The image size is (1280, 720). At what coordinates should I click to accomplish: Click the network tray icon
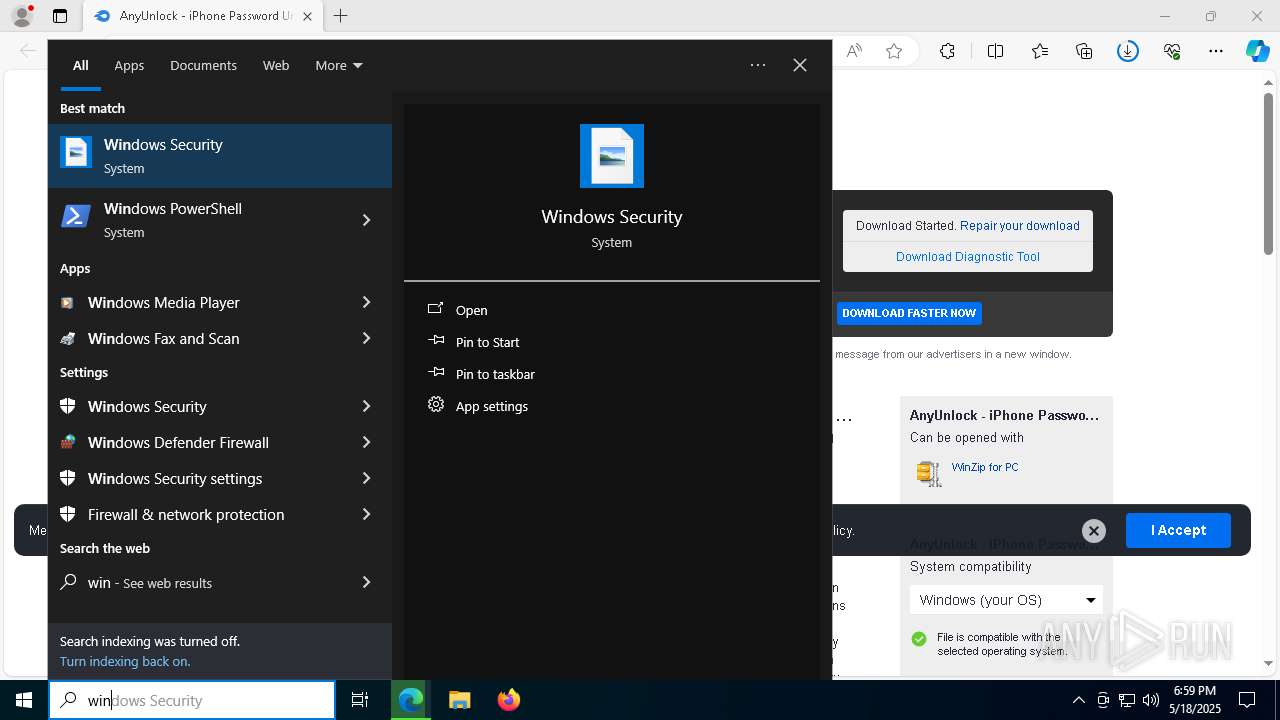[x=1127, y=700]
